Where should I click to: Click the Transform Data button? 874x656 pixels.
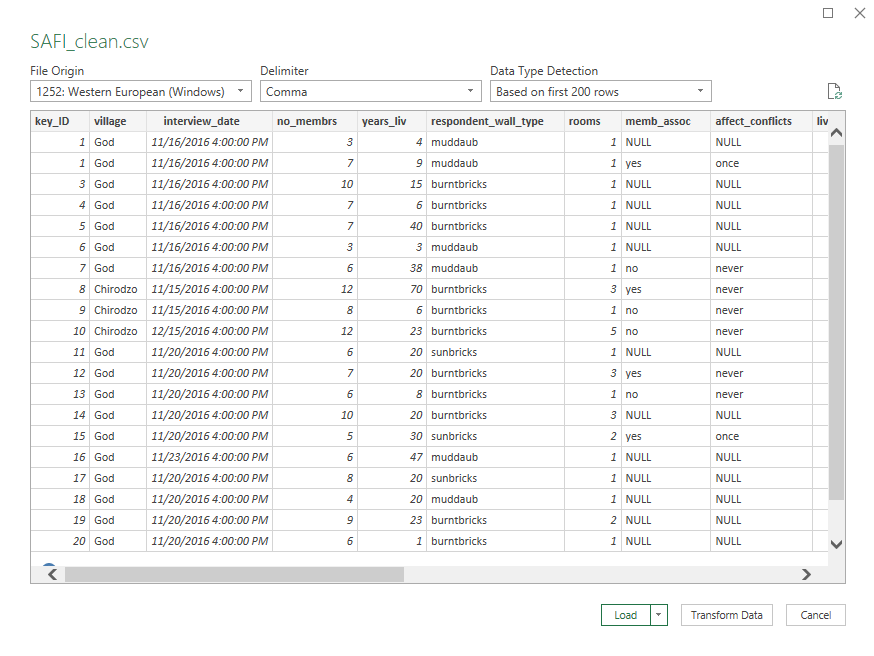click(x=726, y=615)
